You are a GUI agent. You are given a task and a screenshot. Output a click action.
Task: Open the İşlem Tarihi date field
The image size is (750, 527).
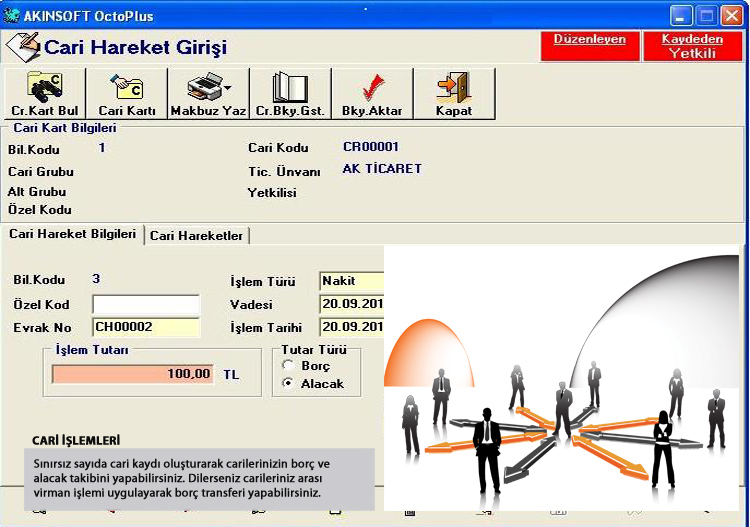point(352,327)
